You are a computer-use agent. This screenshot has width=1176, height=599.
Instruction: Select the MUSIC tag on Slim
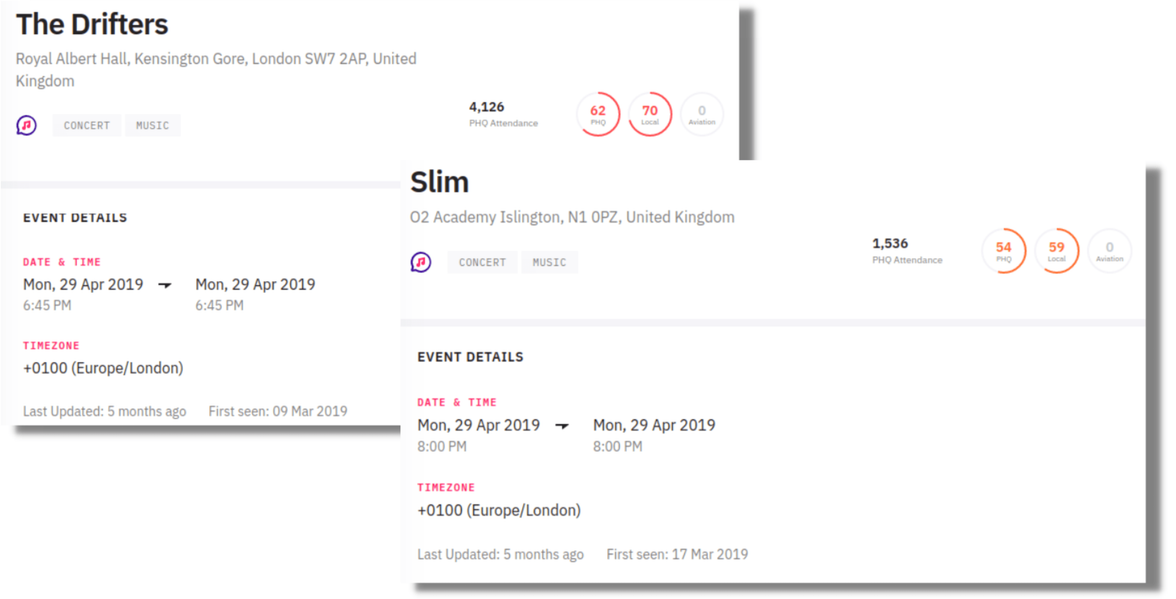[x=549, y=262]
